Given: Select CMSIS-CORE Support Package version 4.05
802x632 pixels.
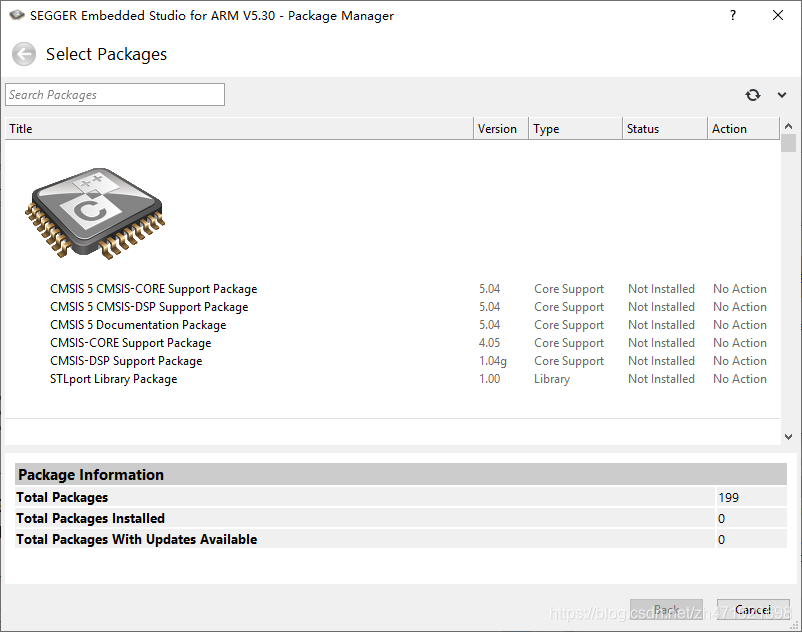Looking at the screenshot, I should pyautogui.click(x=130, y=343).
